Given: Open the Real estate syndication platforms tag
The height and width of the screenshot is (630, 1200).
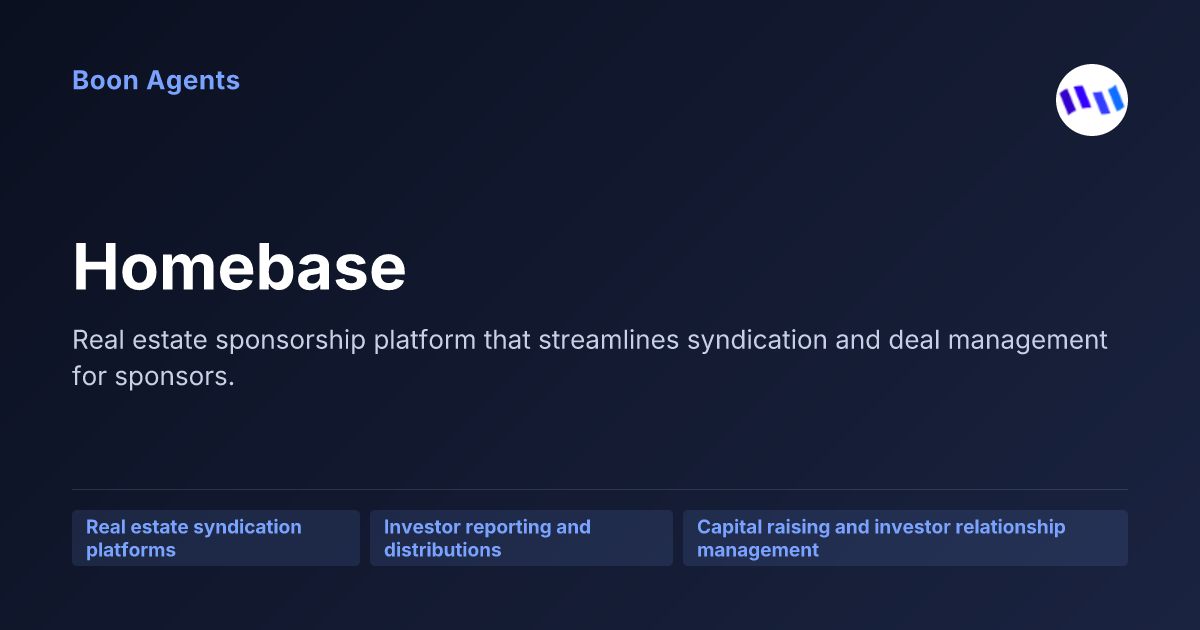Looking at the screenshot, I should click(216, 538).
